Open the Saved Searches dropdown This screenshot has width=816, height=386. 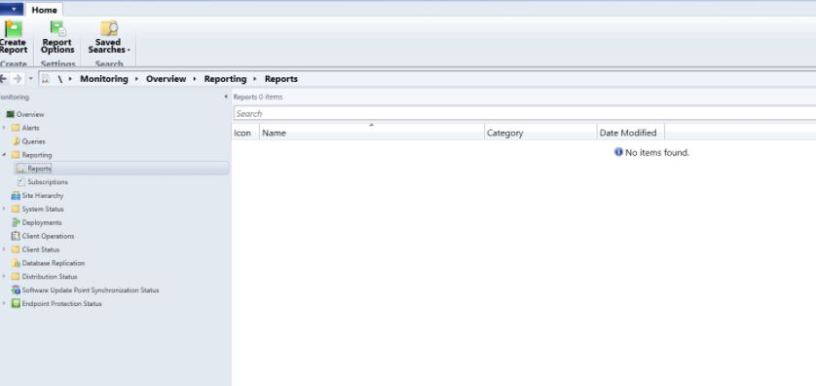click(109, 37)
